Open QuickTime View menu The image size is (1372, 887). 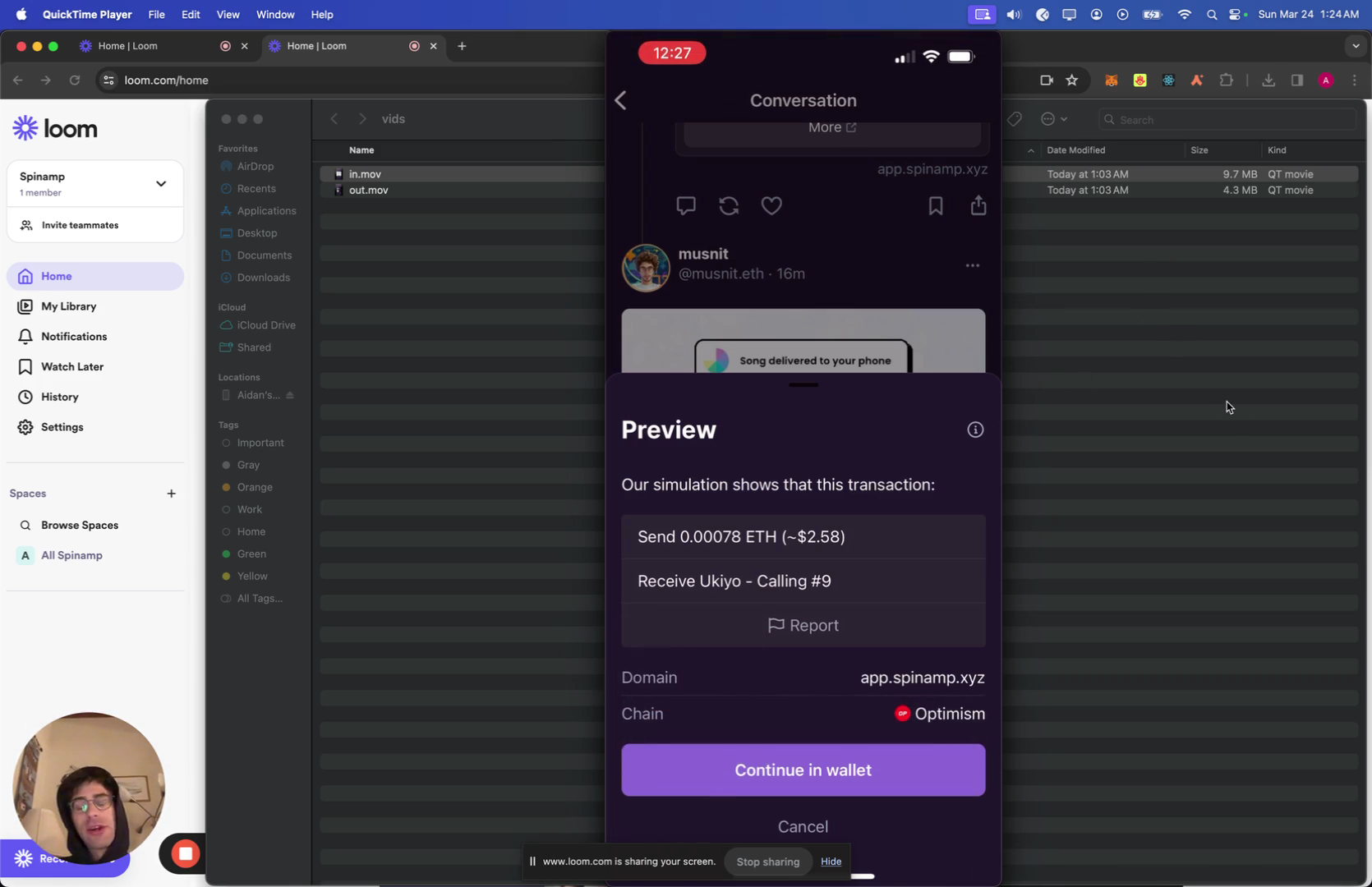pos(228,14)
